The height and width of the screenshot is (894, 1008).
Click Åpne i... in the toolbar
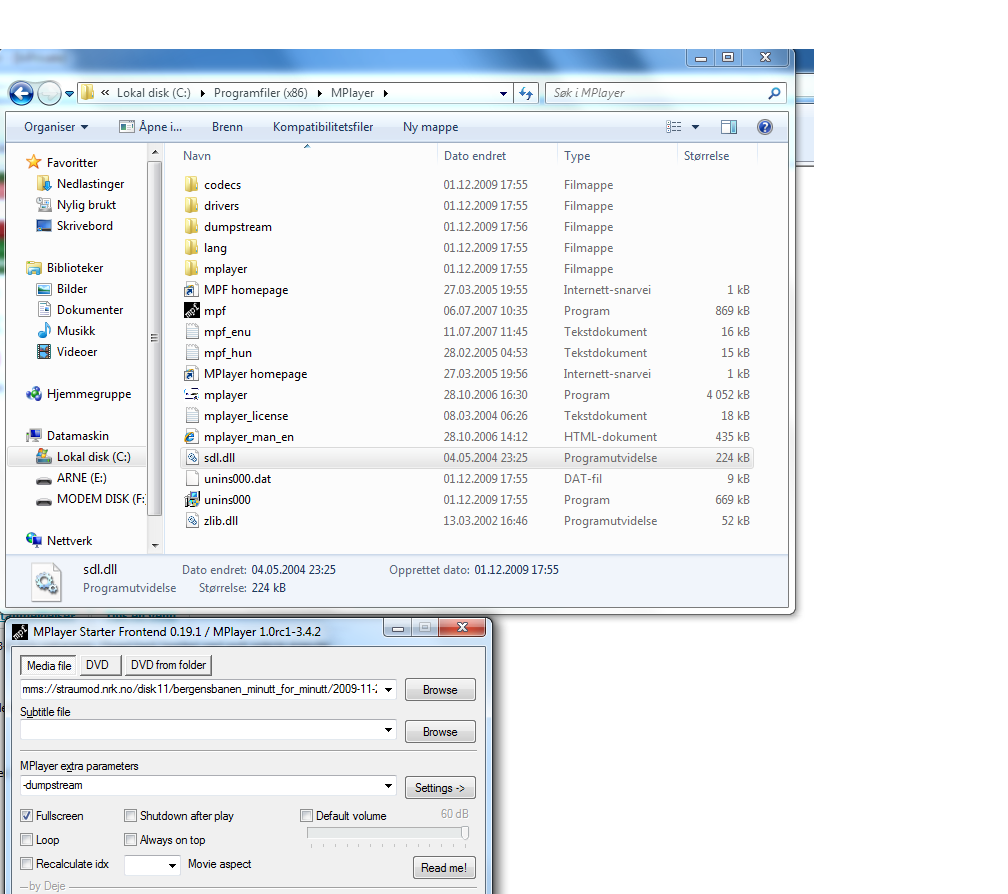click(151, 127)
